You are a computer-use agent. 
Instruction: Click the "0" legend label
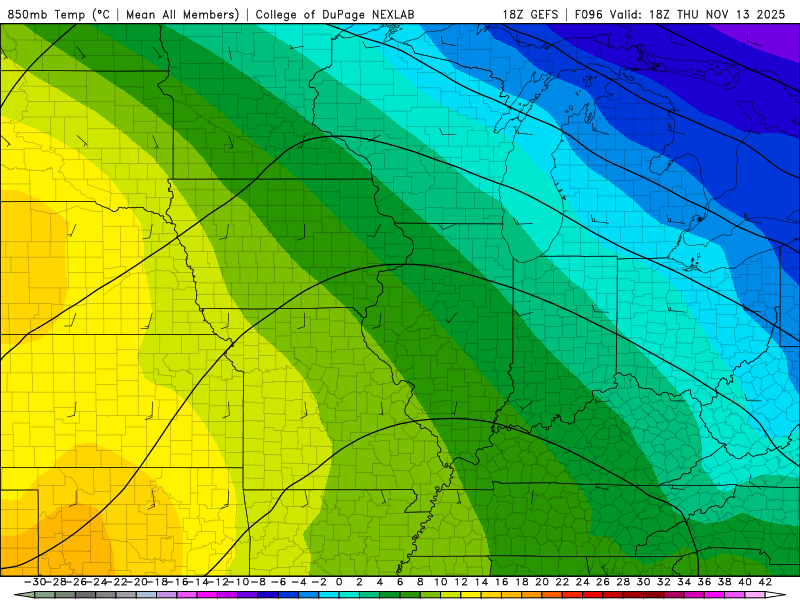[339, 582]
